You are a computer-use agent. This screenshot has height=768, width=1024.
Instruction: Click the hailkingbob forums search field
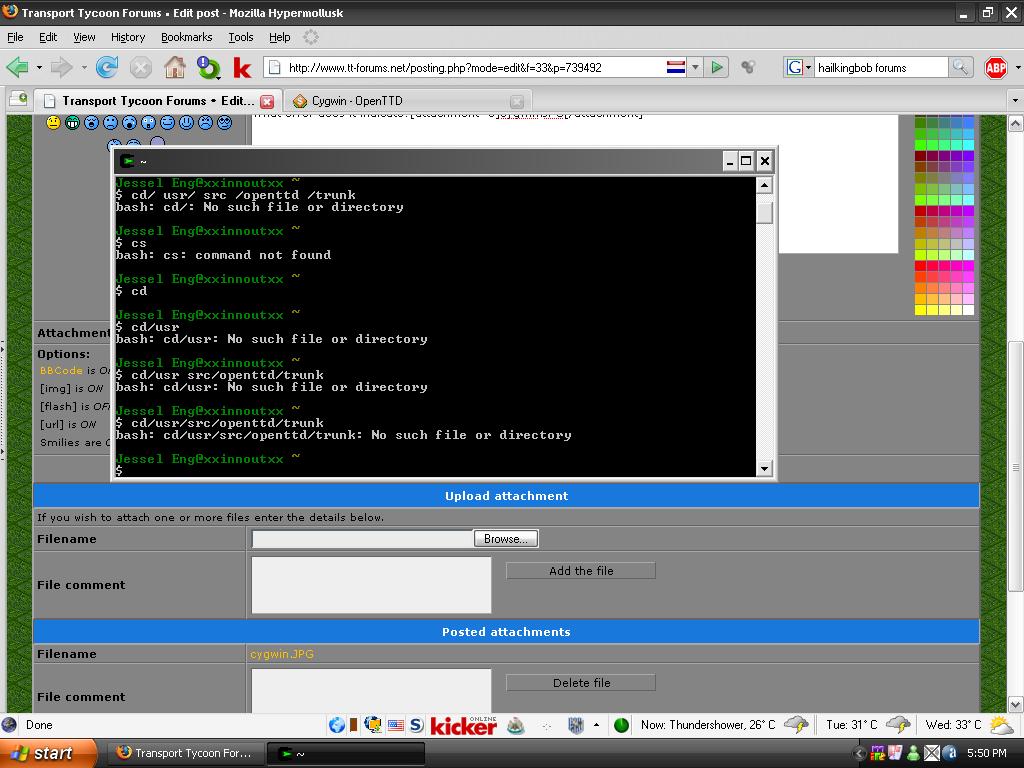click(x=880, y=67)
